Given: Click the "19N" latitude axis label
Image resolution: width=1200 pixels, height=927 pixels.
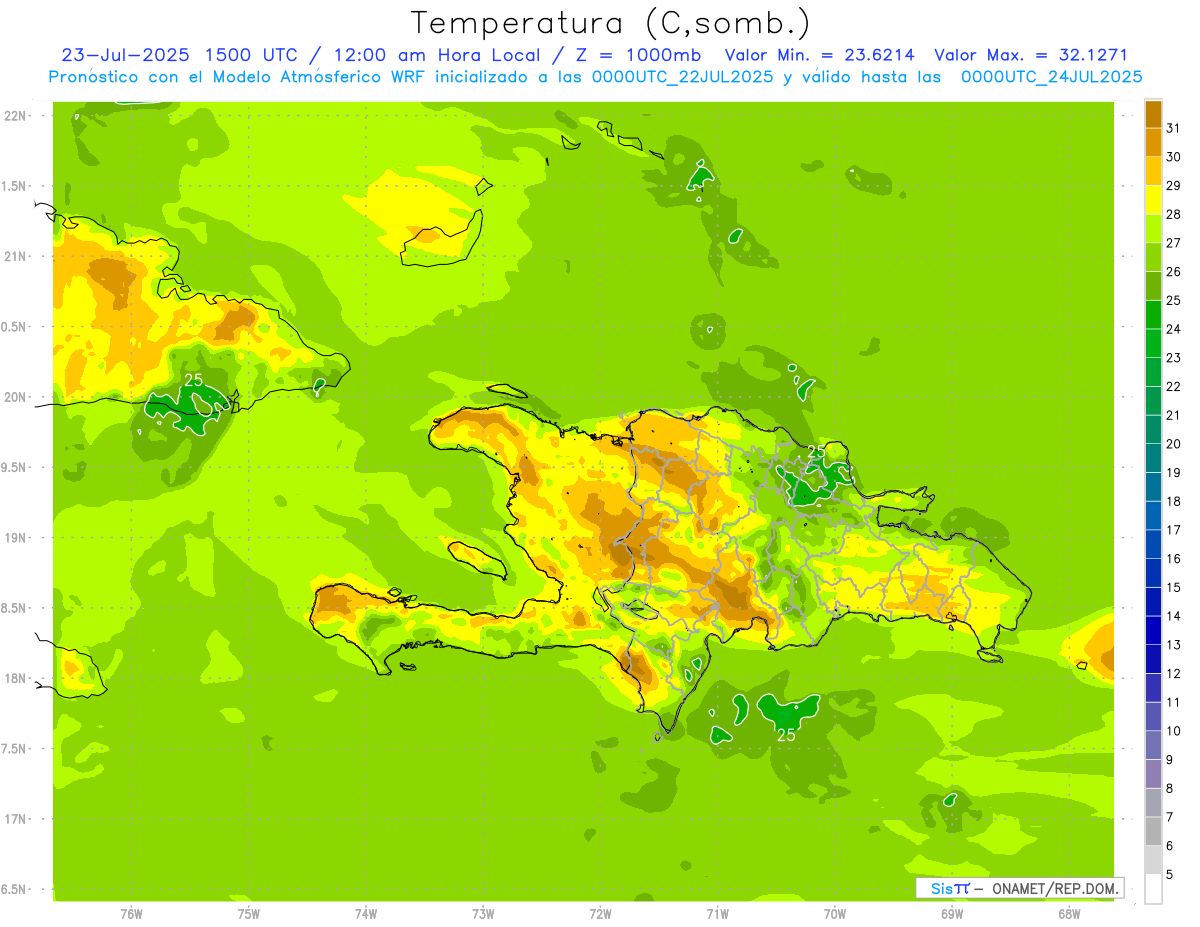Looking at the screenshot, I should [x=15, y=538].
